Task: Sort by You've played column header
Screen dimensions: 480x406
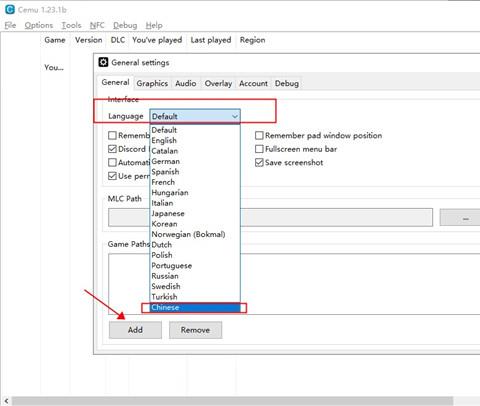Action: click(157, 40)
